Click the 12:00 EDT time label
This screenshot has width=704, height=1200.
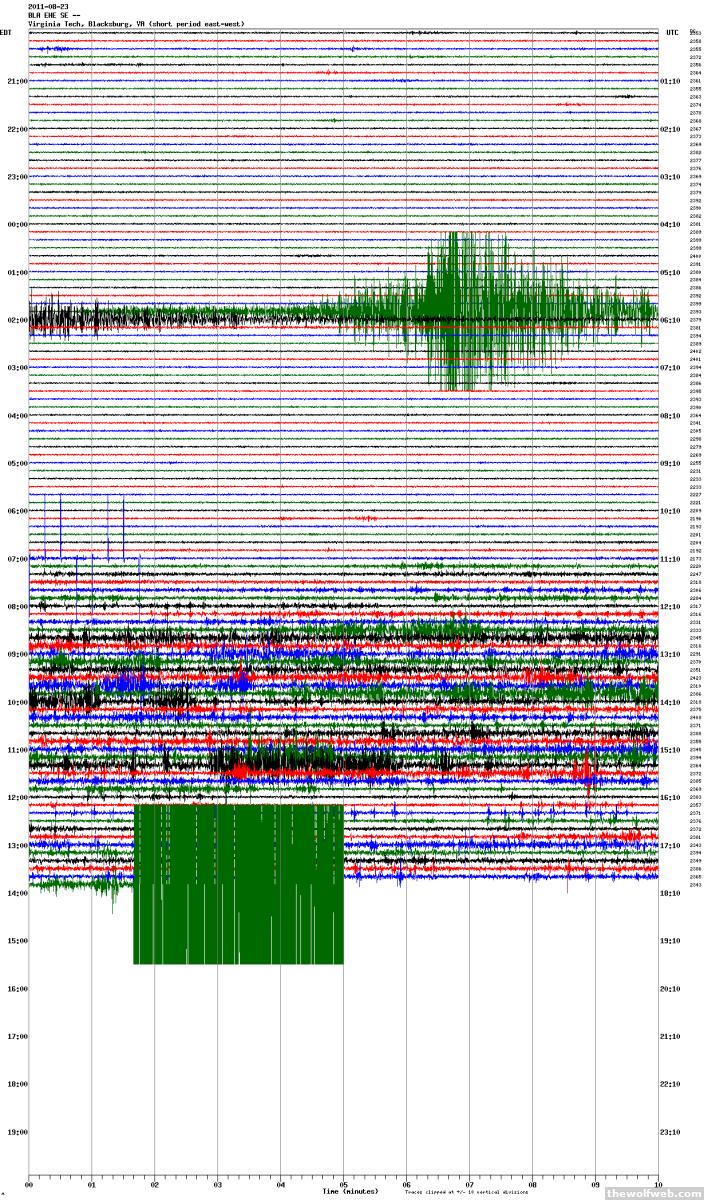17,798
